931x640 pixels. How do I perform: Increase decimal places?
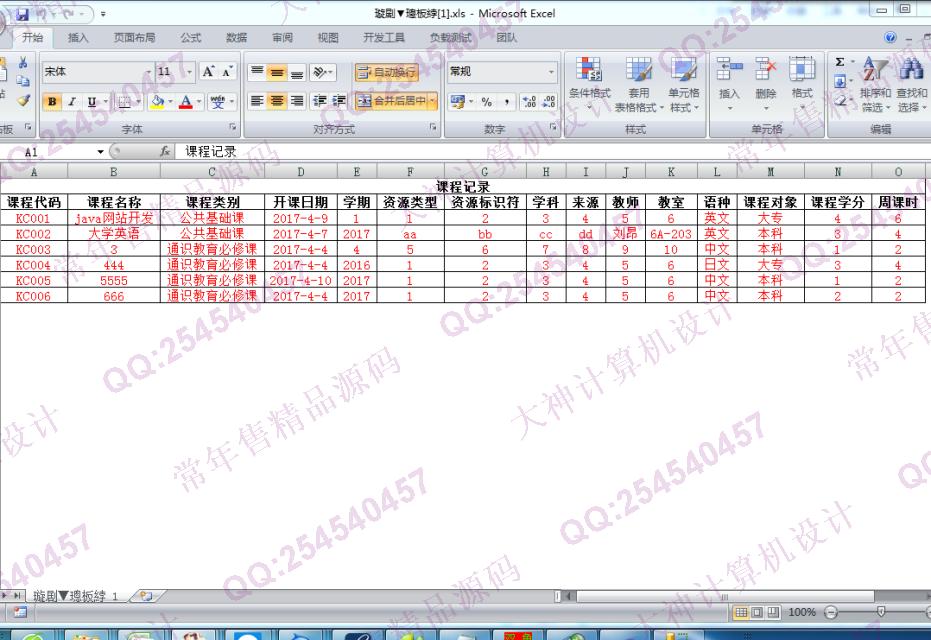point(530,102)
